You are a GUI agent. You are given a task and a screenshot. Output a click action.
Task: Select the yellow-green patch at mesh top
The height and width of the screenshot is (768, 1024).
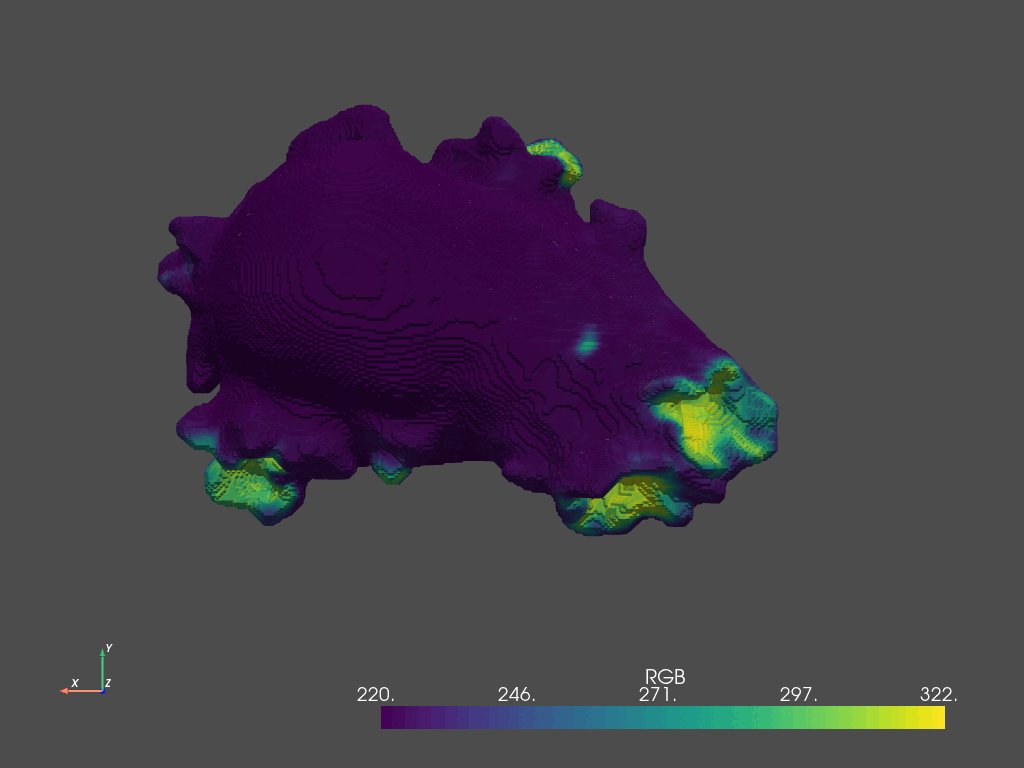click(556, 156)
